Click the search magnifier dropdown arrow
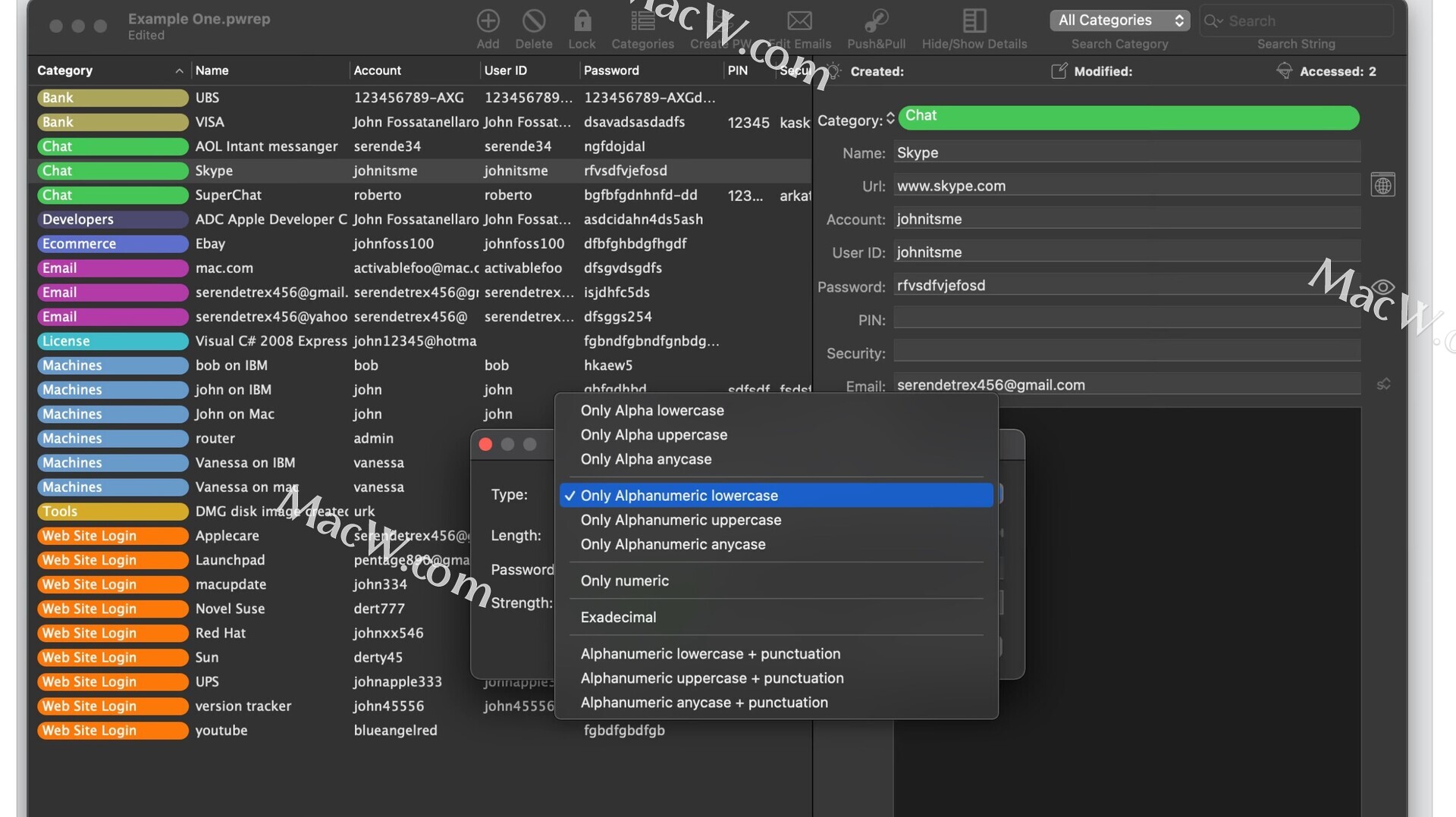 pos(1213,21)
